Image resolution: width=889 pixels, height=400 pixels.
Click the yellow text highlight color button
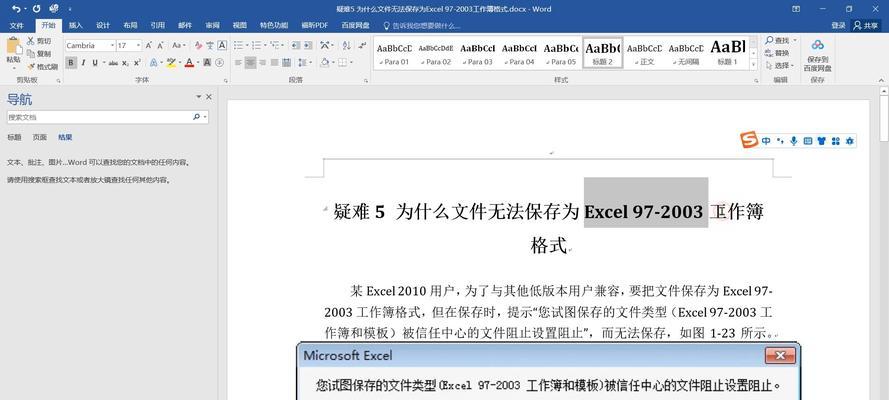170,62
